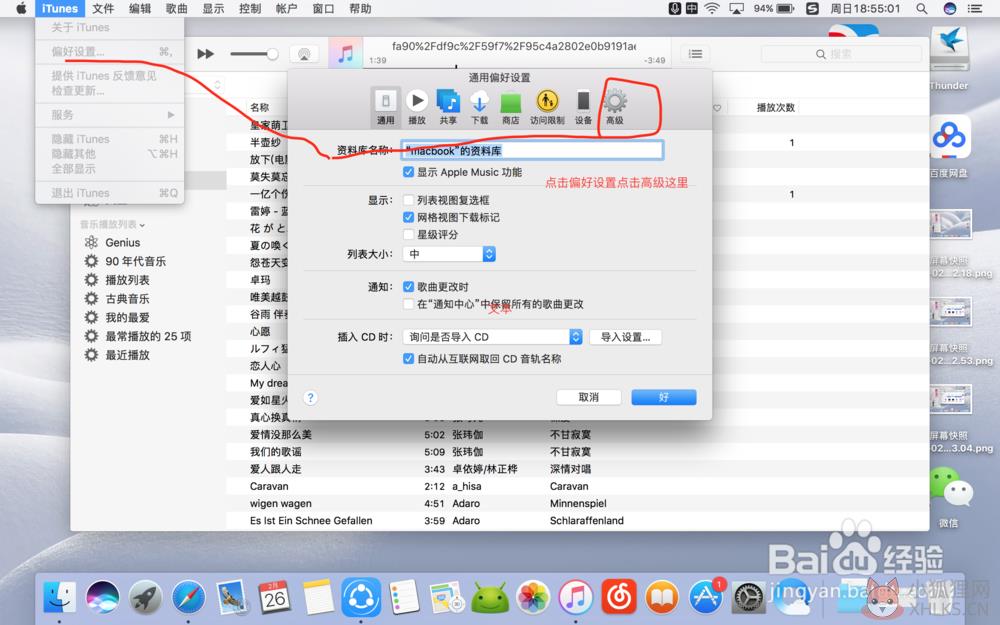This screenshot has width=1000, height=625.
Task: Adjust the iTunes volume slider
Action: click(254, 54)
